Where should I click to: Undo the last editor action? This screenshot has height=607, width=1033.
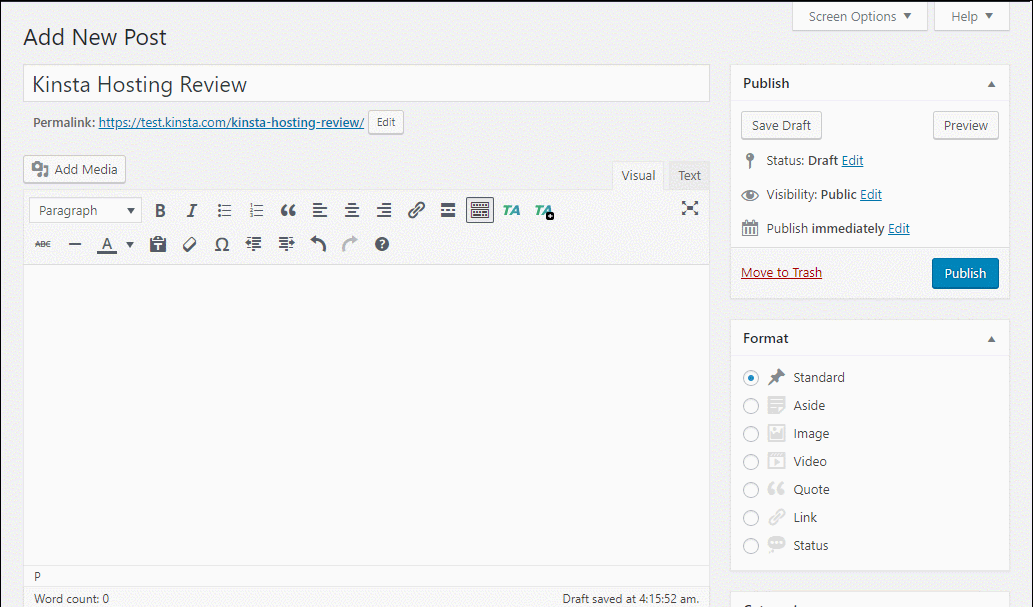point(318,243)
